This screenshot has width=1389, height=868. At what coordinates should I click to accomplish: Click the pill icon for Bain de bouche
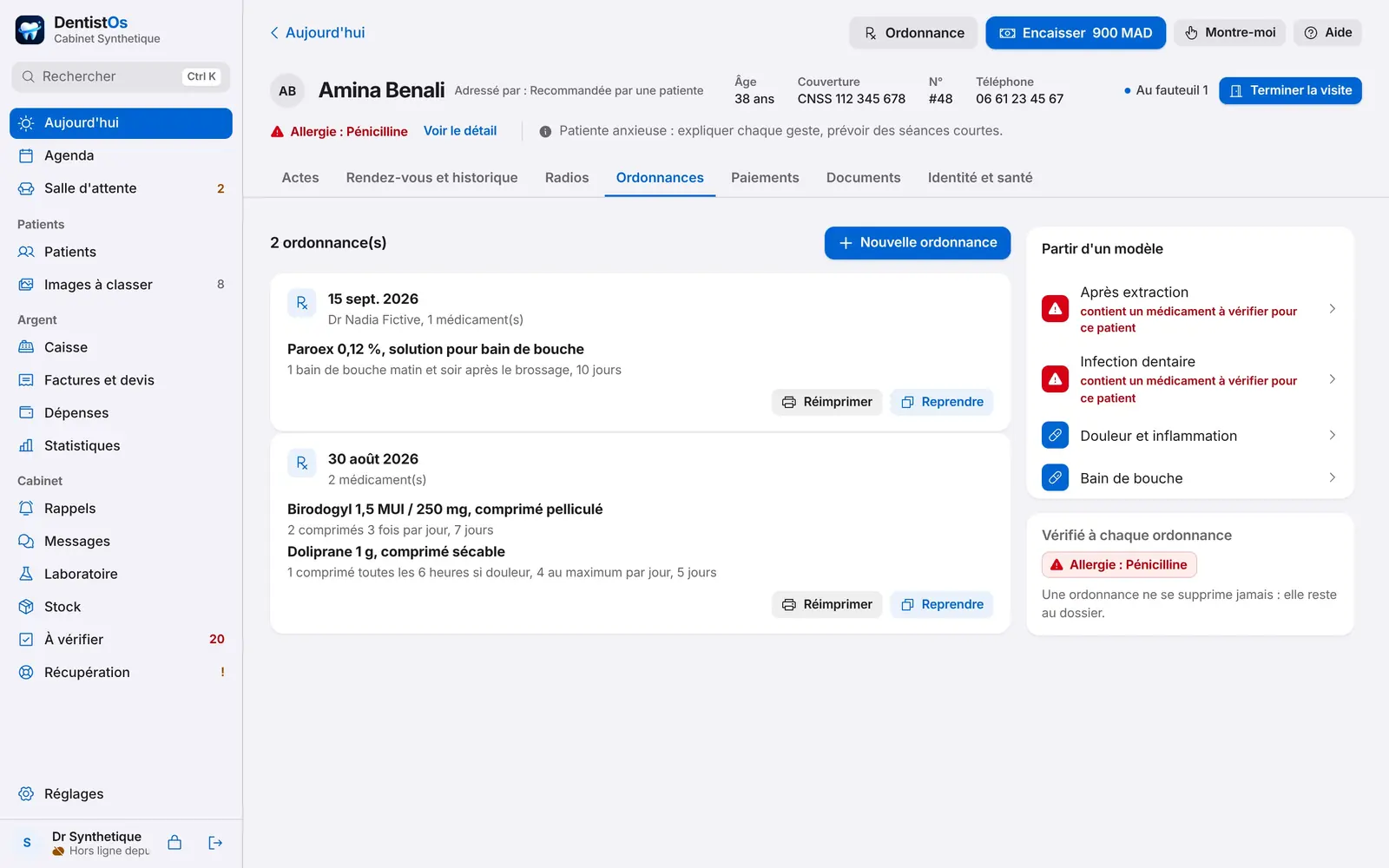pos(1055,478)
